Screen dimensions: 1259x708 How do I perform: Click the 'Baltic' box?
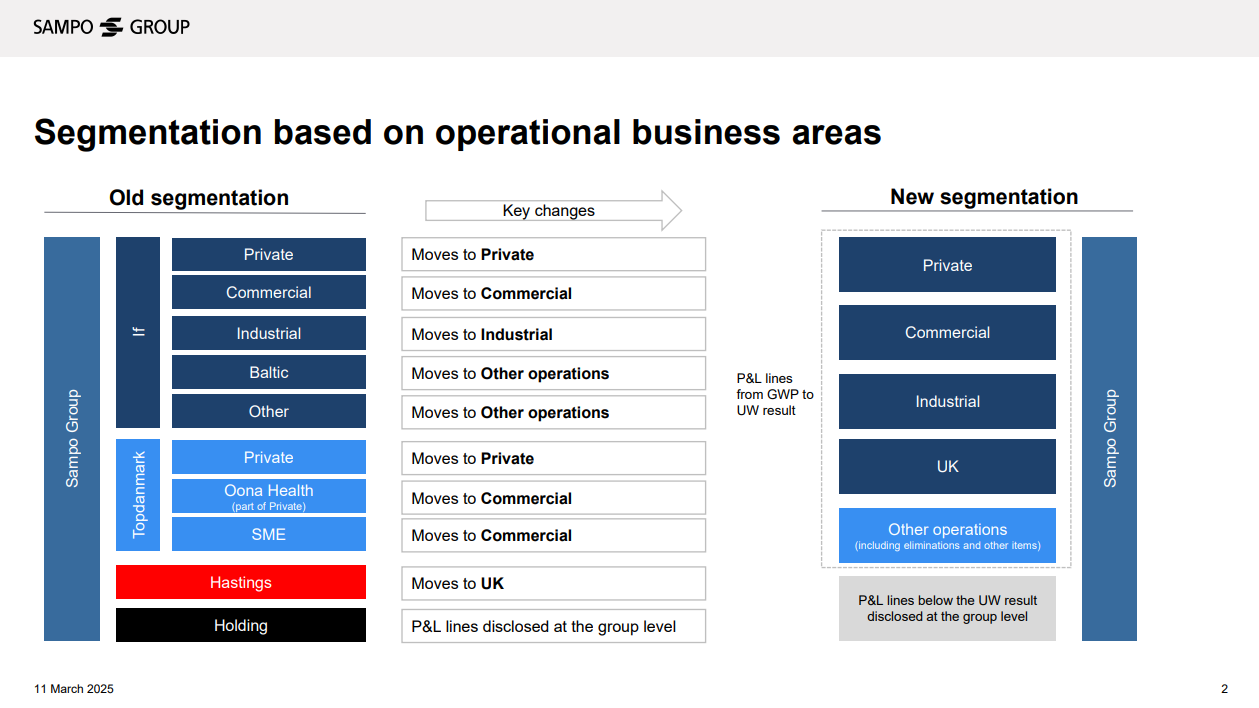tap(269, 372)
